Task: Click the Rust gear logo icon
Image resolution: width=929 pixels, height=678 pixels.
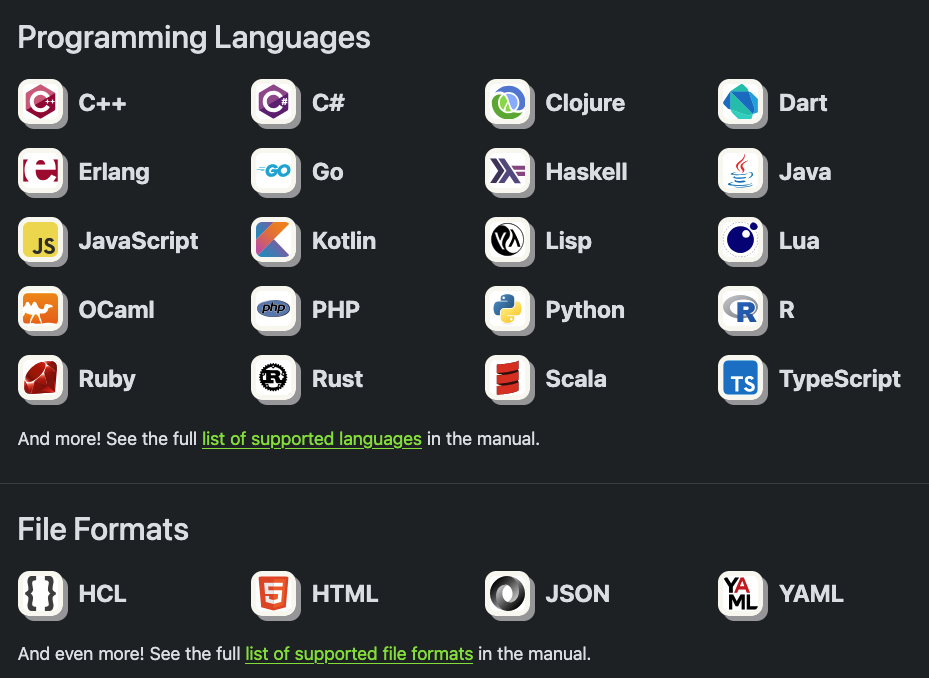Action: coord(274,378)
